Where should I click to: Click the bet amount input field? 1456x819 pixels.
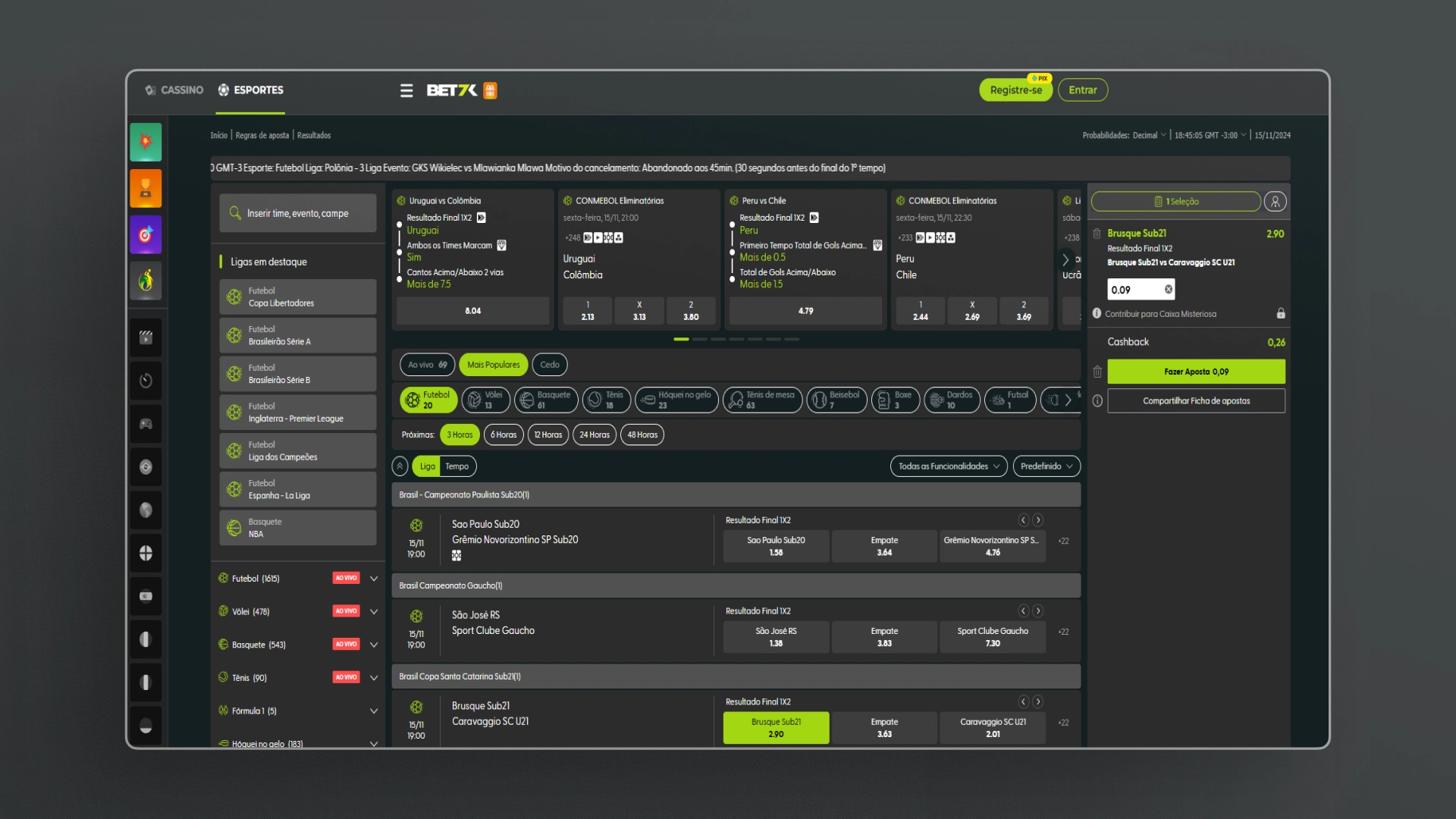click(x=1134, y=289)
